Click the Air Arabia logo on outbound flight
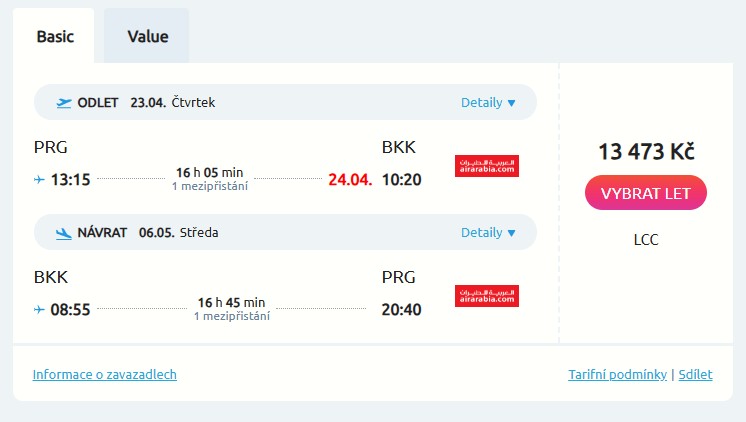Viewport: 746px width, 422px height. coord(487,166)
